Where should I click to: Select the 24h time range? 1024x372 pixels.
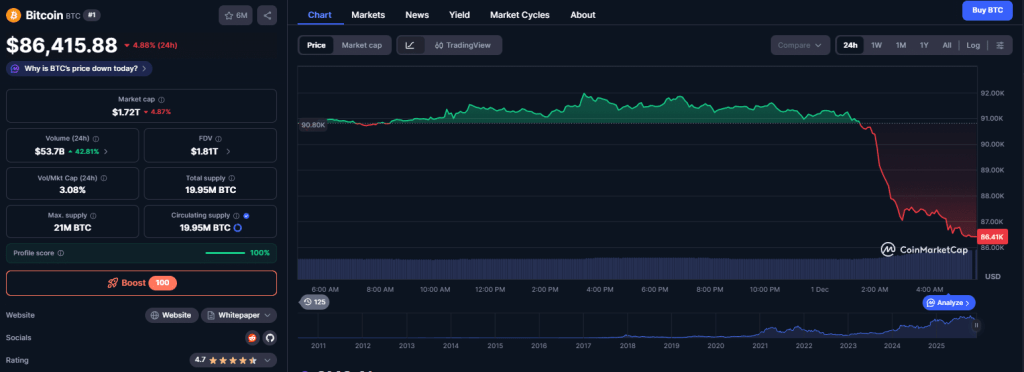point(850,45)
